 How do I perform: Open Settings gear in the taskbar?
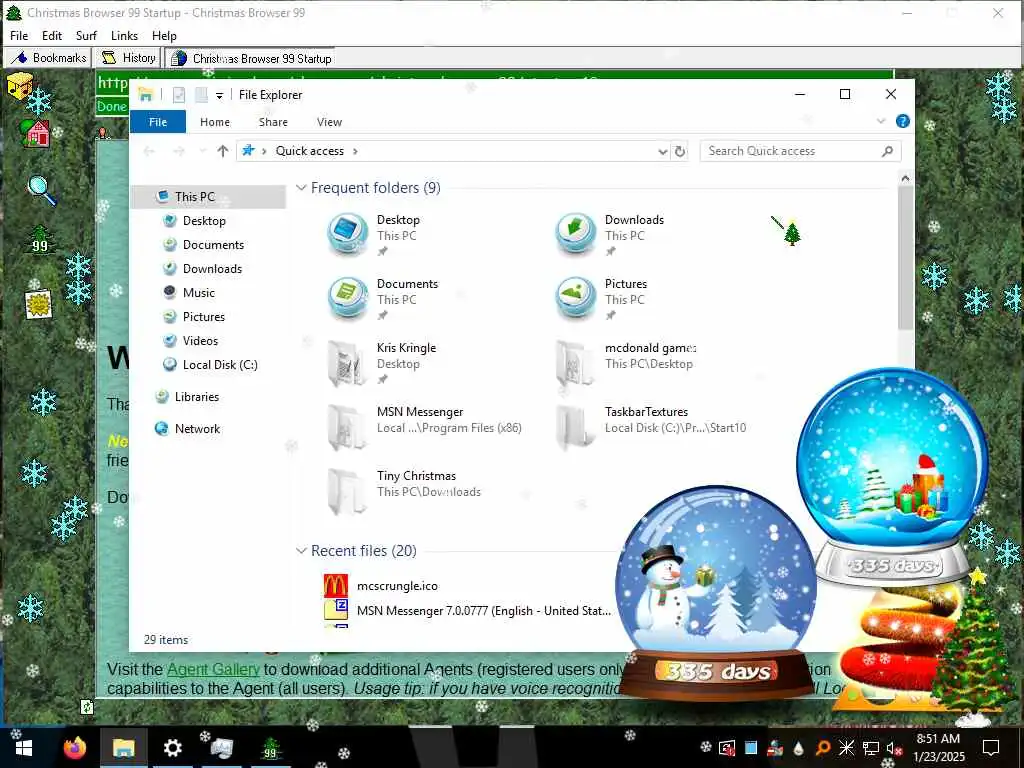point(172,748)
